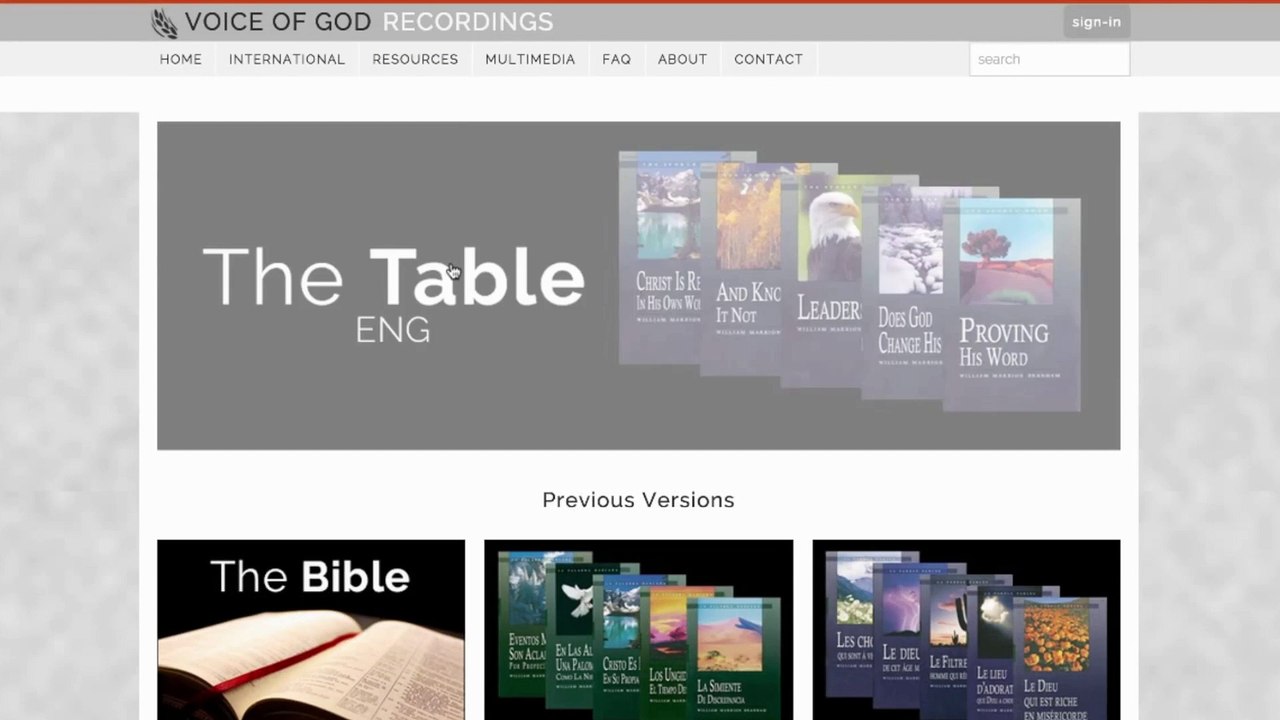The height and width of the screenshot is (720, 1280).
Task: Open the Spanish books previous version tile
Action: (638, 630)
